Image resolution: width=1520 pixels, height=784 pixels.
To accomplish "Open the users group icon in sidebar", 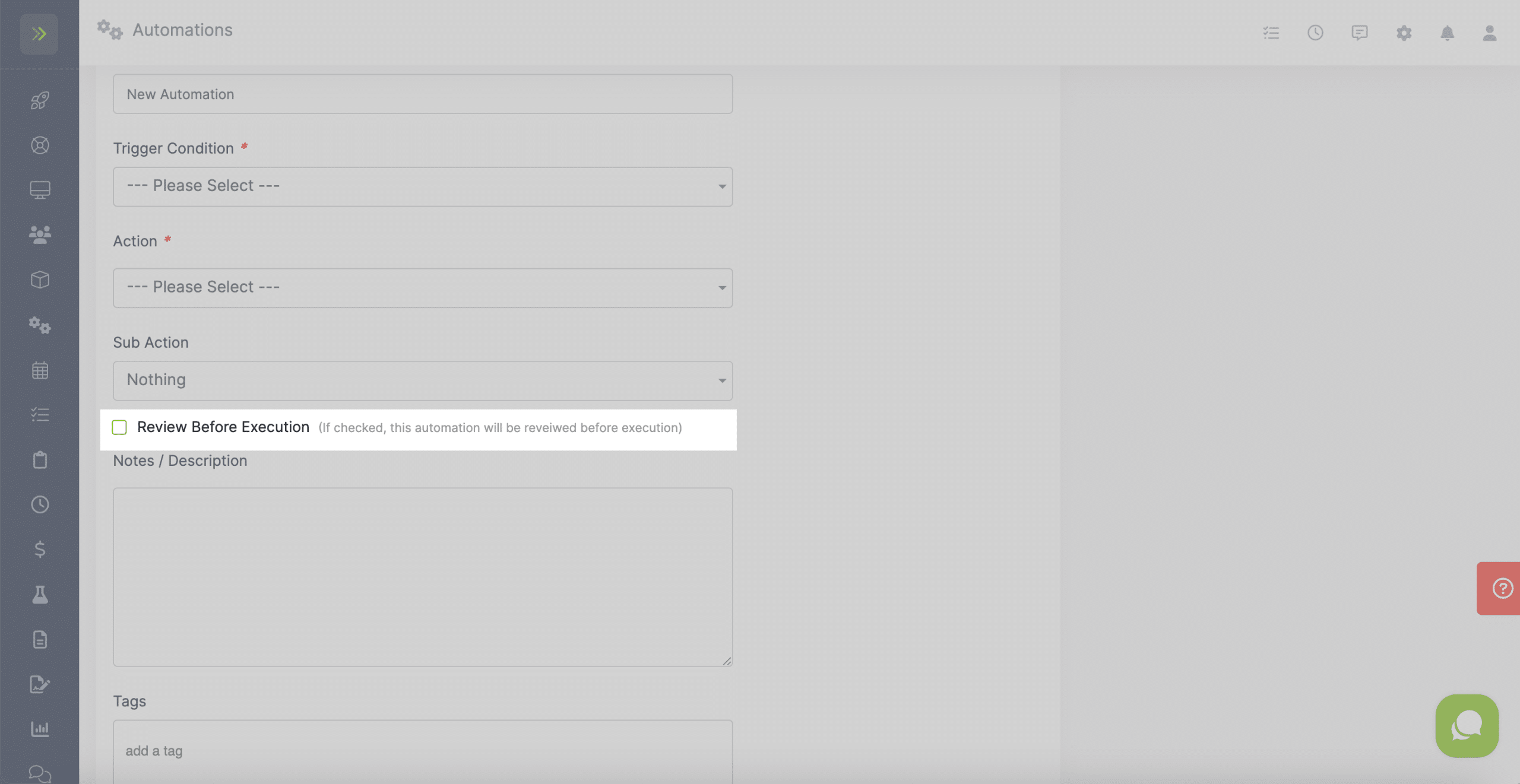I will click(x=40, y=235).
